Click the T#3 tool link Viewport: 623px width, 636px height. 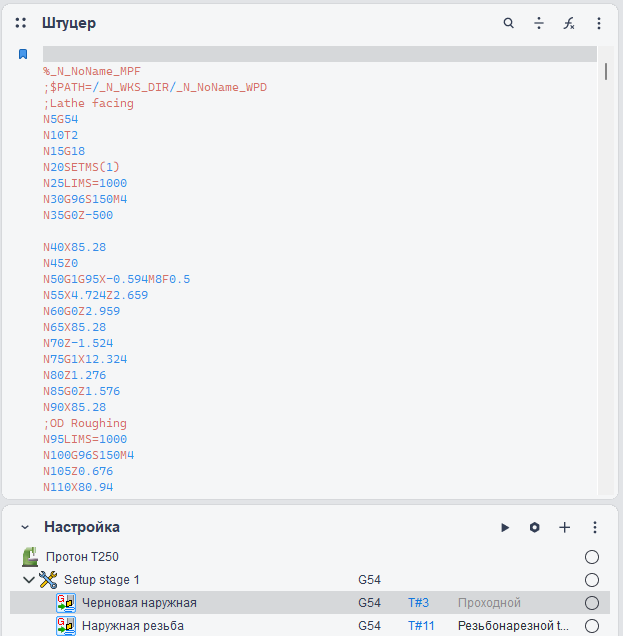click(418, 603)
